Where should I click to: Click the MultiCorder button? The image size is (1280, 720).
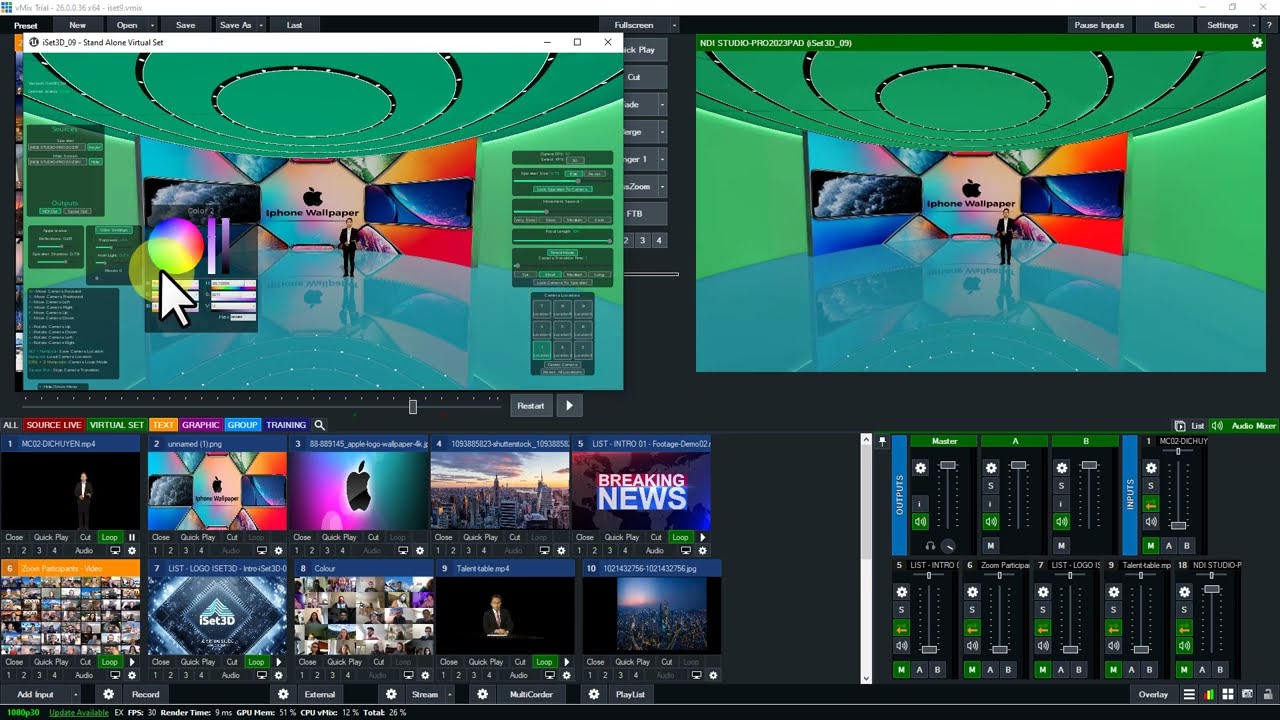pyautogui.click(x=531, y=694)
